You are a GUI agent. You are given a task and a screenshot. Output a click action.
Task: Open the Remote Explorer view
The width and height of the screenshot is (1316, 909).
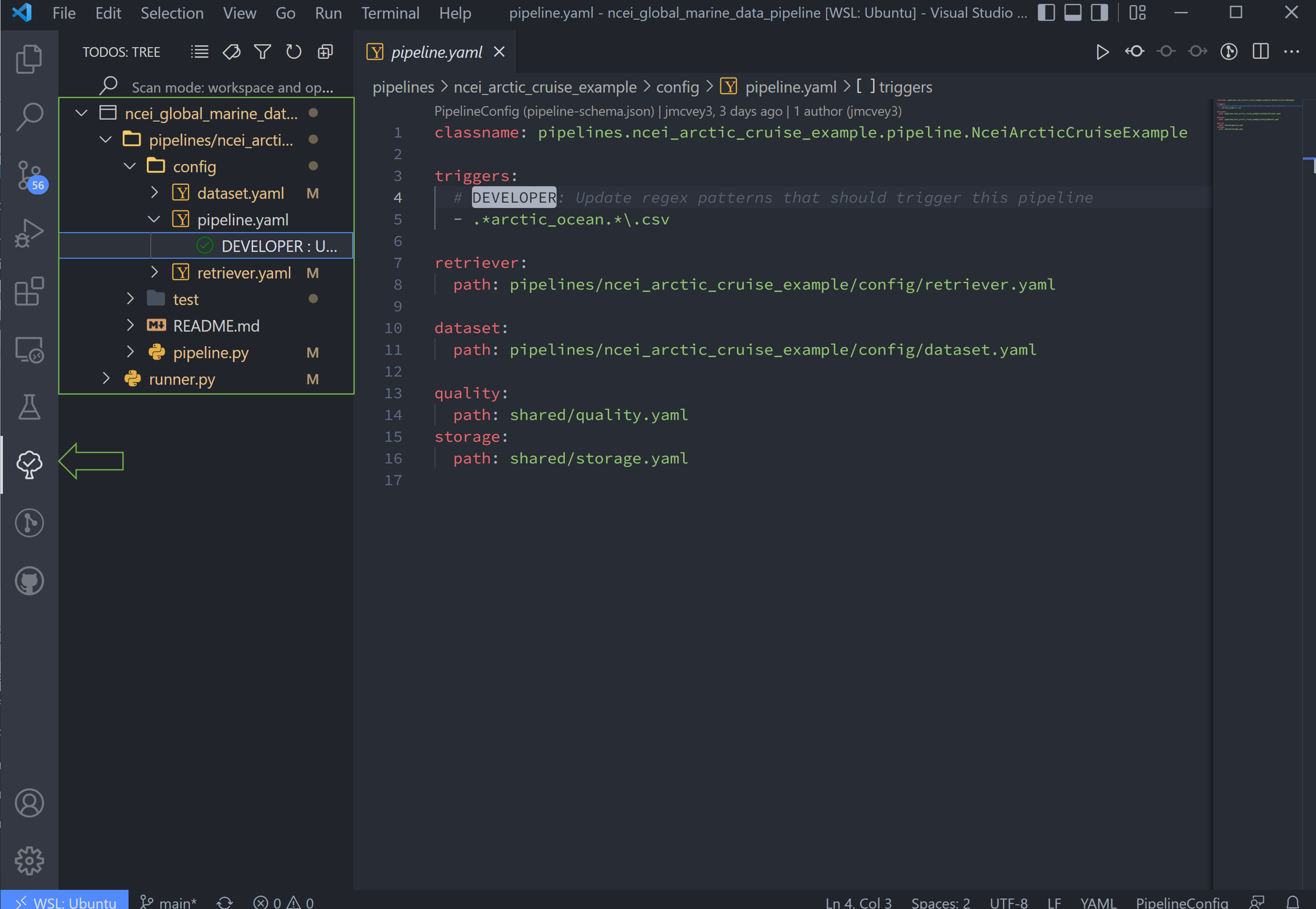(x=29, y=349)
